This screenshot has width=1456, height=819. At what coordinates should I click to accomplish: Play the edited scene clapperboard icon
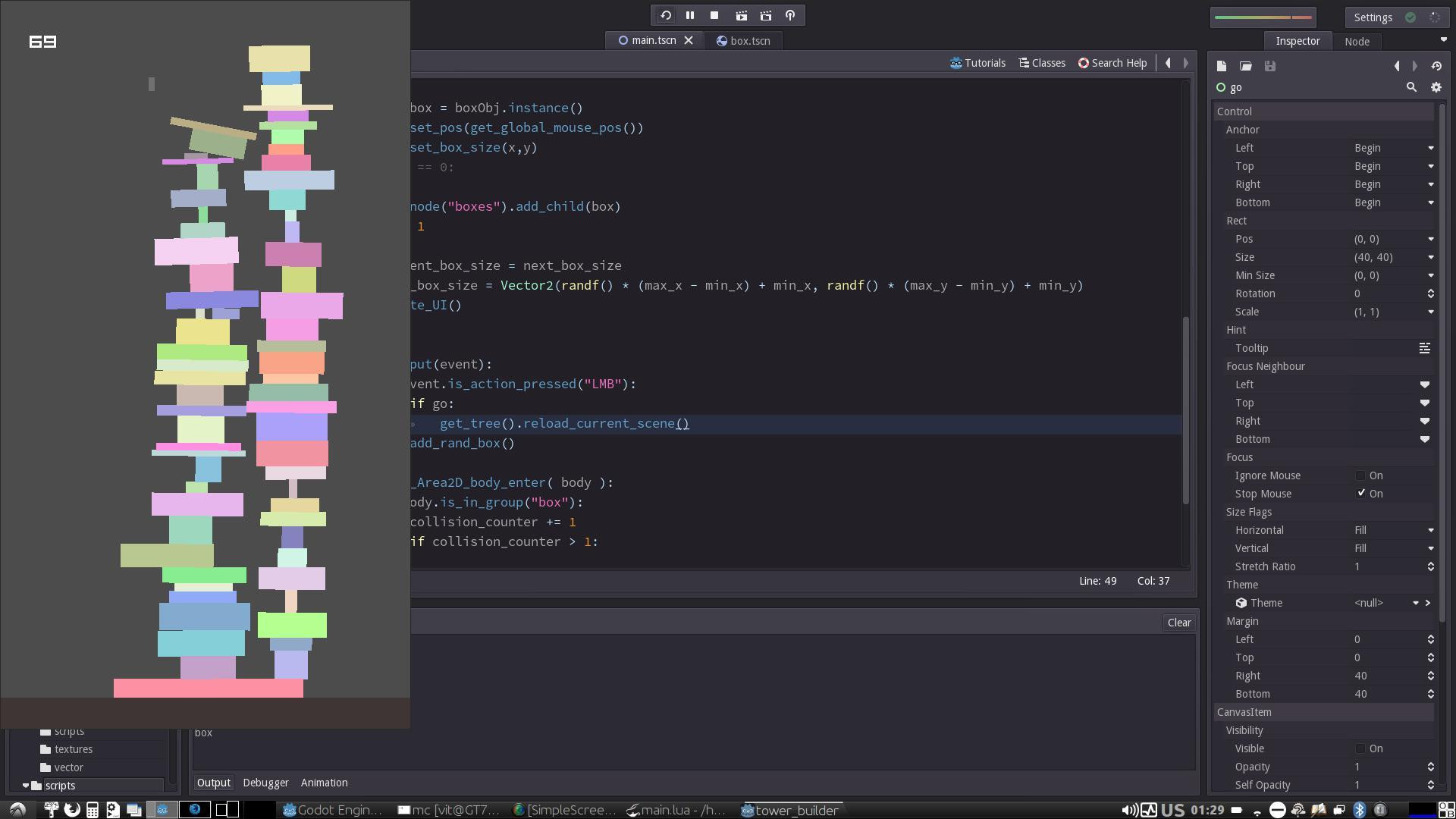(x=741, y=15)
